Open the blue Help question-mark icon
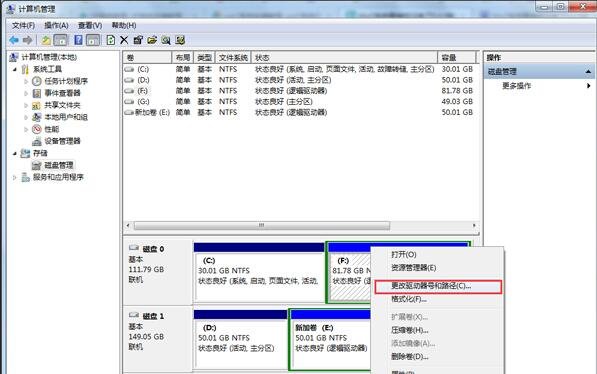This screenshot has height=374, width=597. (78, 40)
